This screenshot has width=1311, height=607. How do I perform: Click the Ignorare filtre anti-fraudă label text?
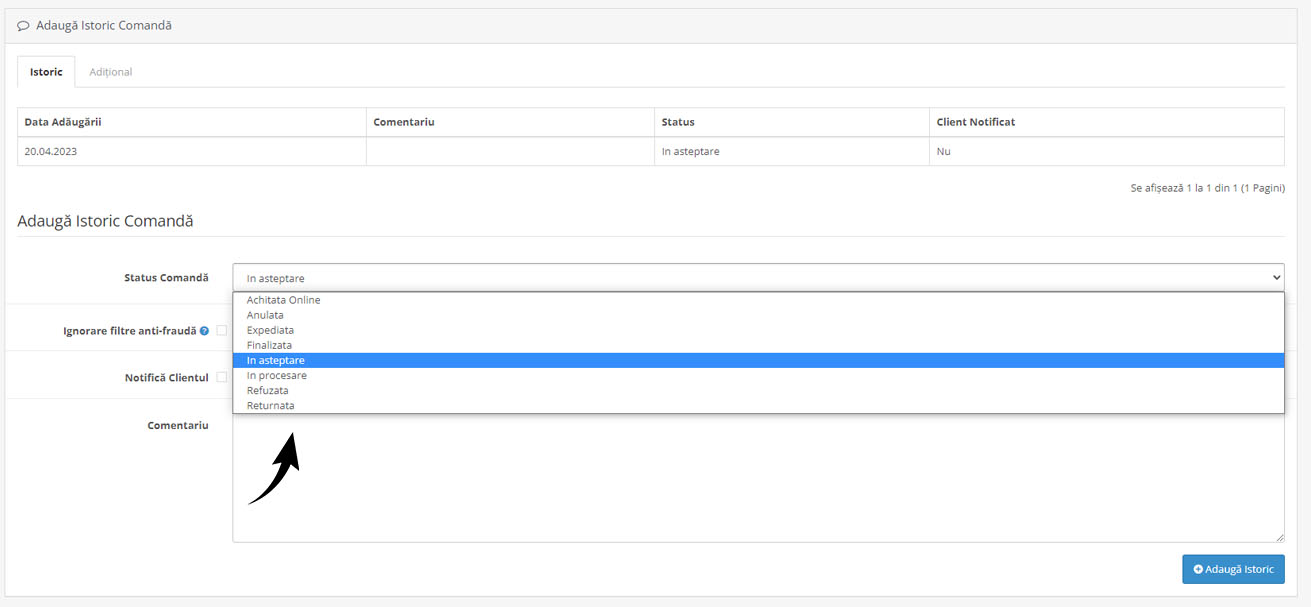click(130, 330)
